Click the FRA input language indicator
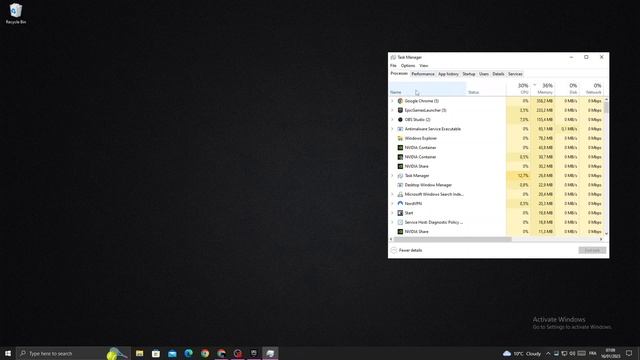640x360 pixels. pyautogui.click(x=593, y=353)
